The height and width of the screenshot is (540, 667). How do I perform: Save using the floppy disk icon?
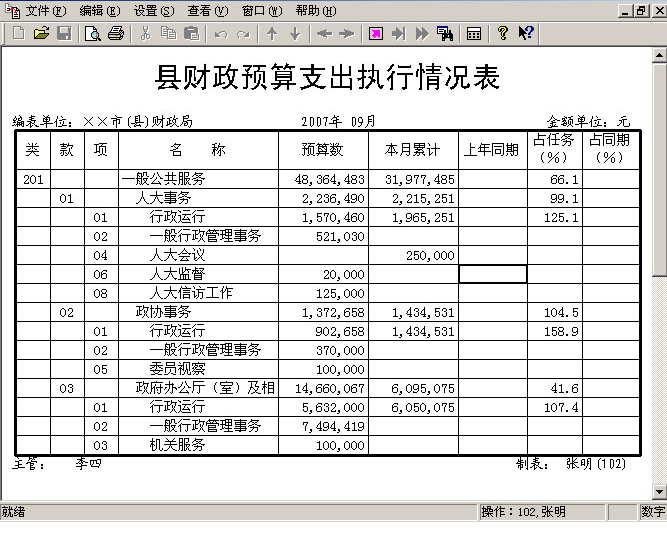(x=64, y=33)
